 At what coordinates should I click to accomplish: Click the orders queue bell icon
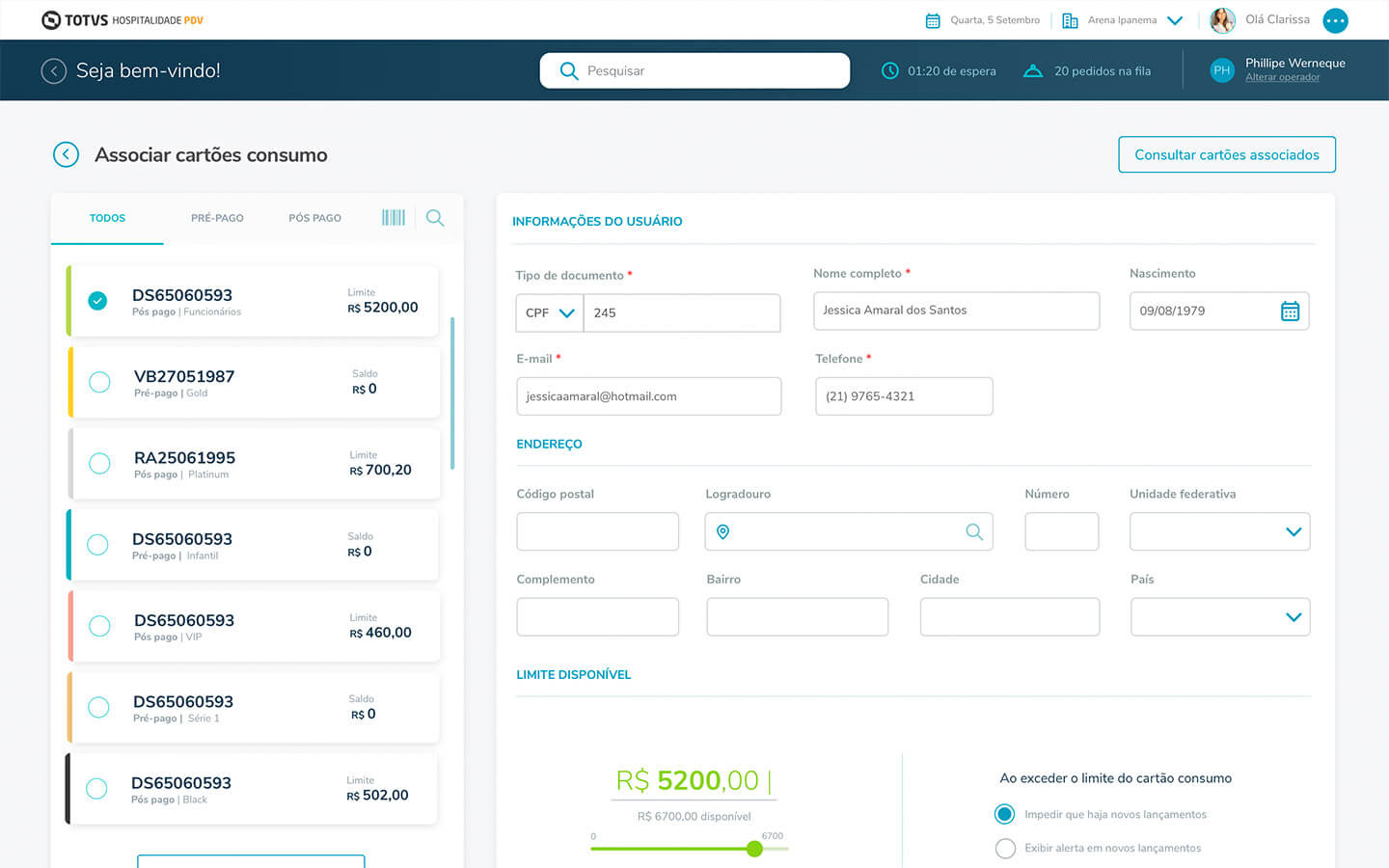[x=1033, y=70]
